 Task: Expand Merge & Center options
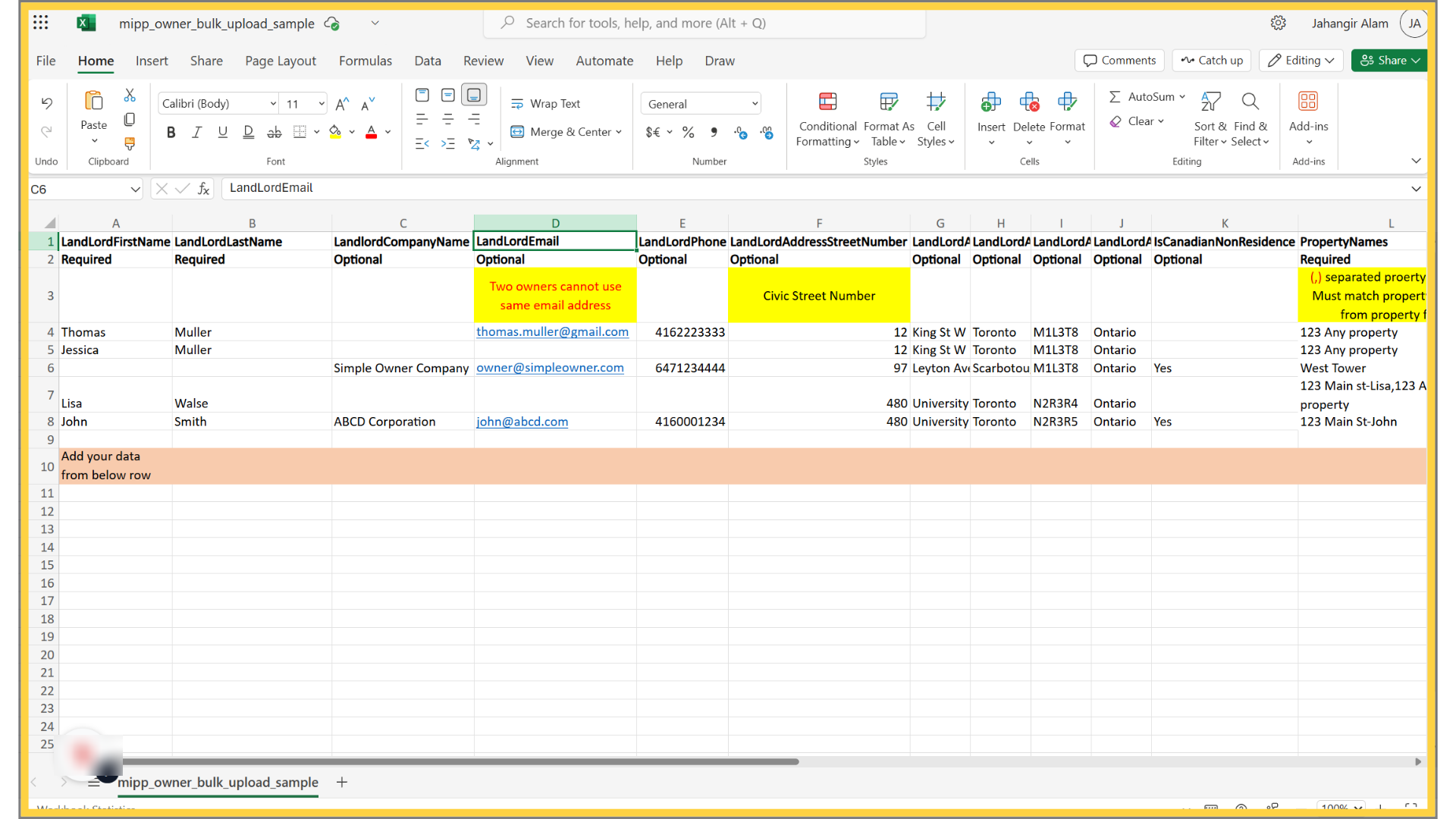click(619, 132)
